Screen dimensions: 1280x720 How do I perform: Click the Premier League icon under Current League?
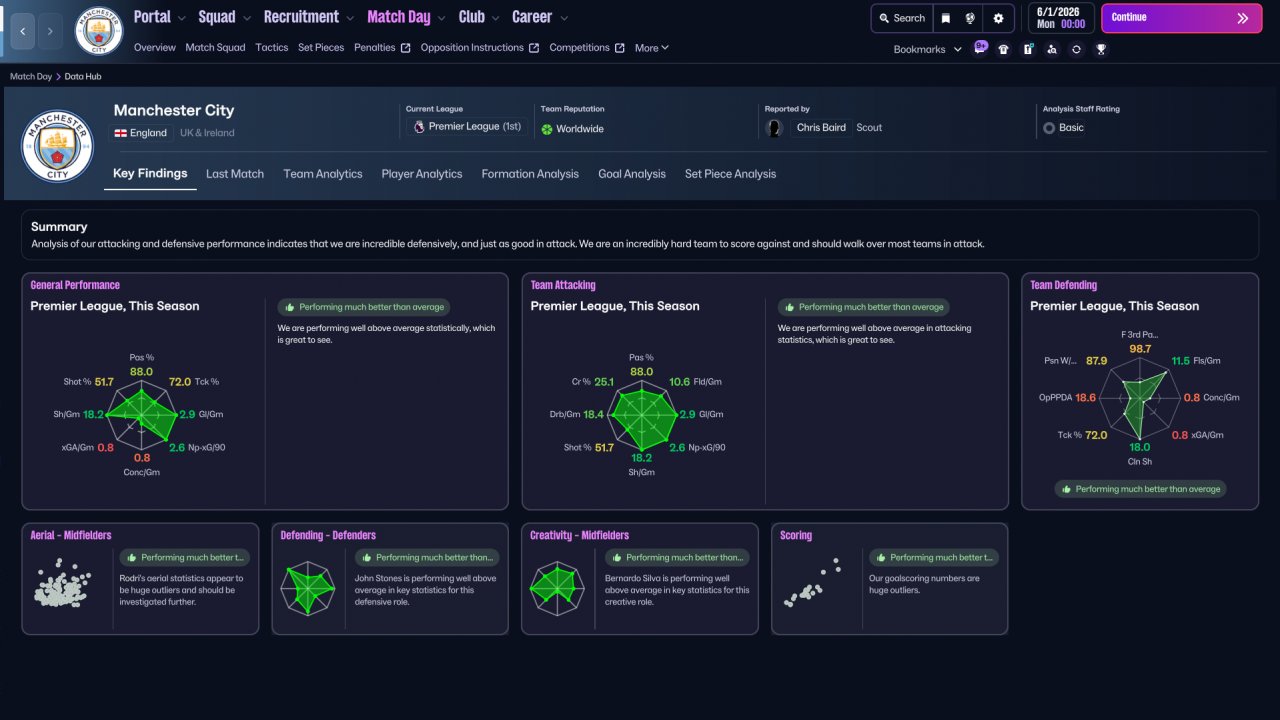(419, 127)
